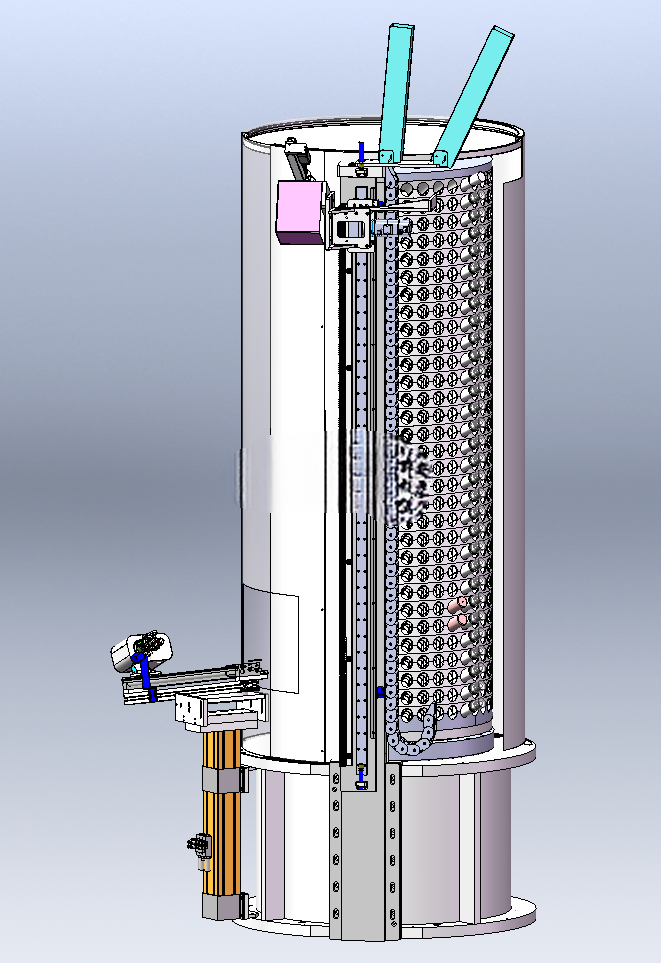Click the gray slotted support plate below
The width and height of the screenshot is (661, 963).
[x=364, y=851]
